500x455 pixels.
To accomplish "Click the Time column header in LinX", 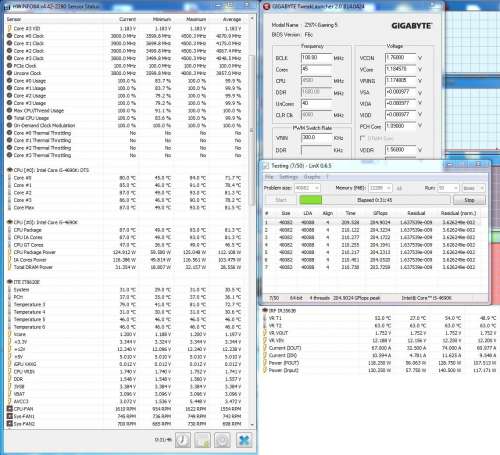I will (x=350, y=213).
